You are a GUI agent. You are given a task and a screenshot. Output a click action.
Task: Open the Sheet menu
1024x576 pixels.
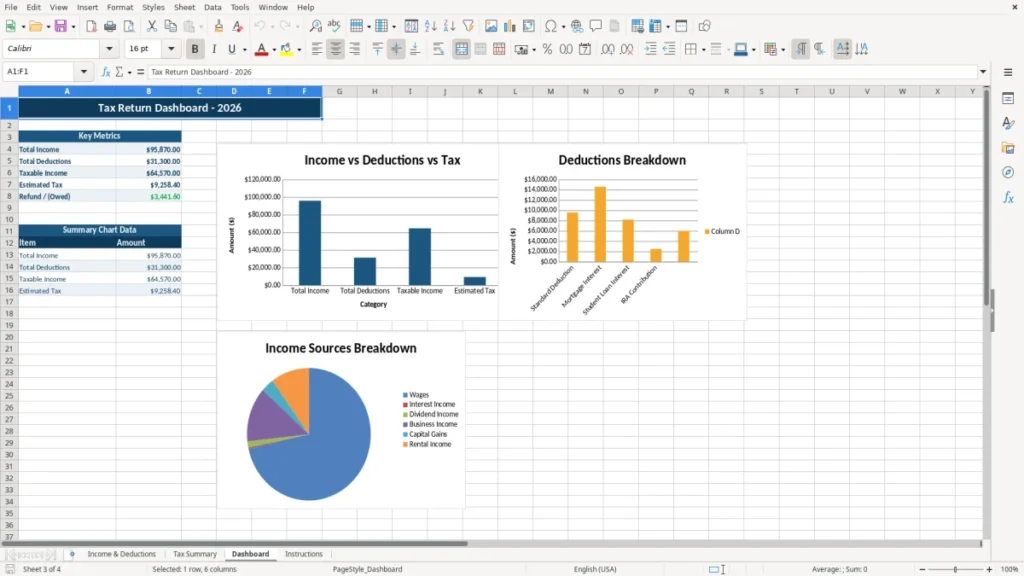(184, 7)
